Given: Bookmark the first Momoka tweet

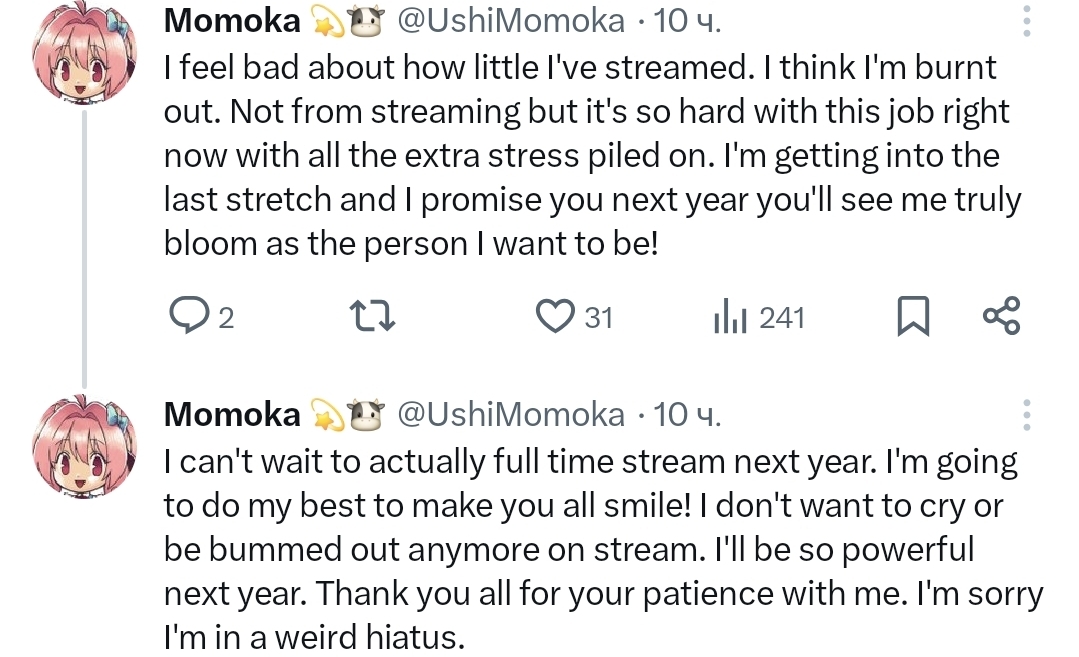Looking at the screenshot, I should click(912, 317).
